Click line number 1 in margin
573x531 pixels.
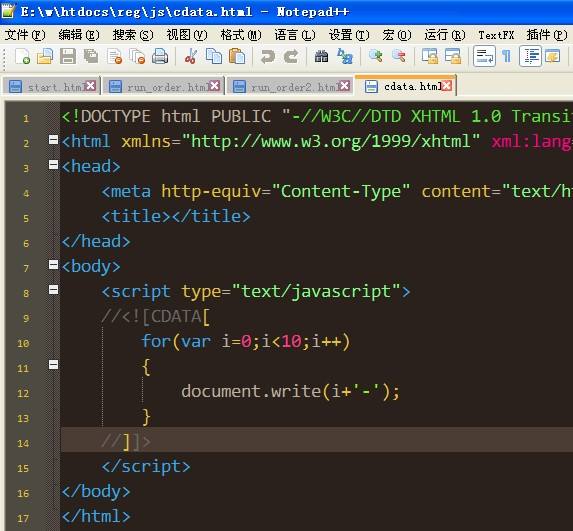26,118
